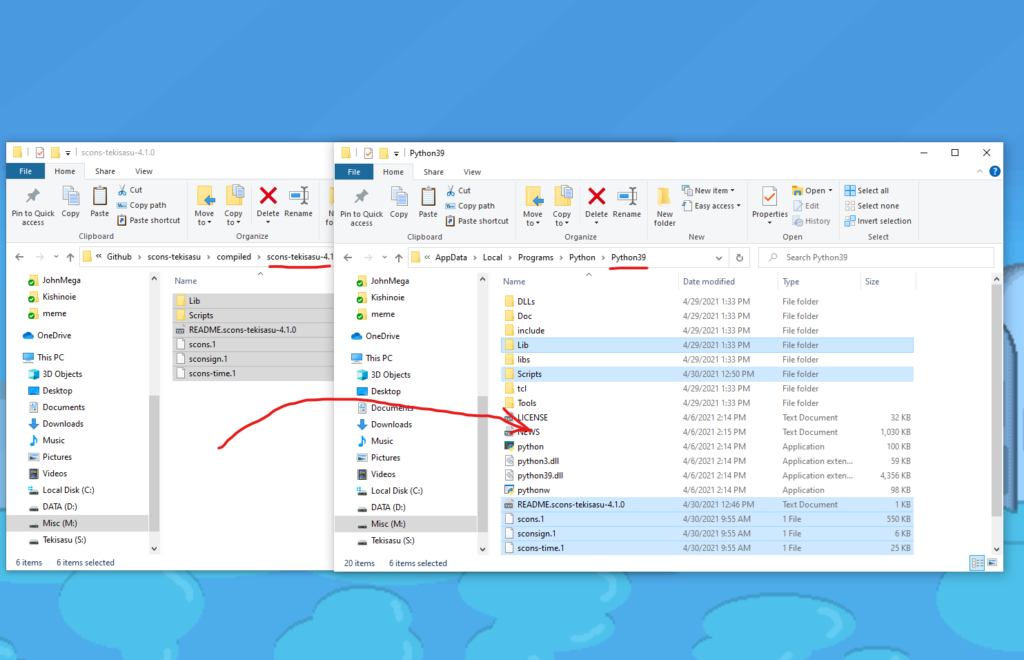This screenshot has width=1024, height=660.
Task: Click Programs in the Python39 address path
Action: 536,257
